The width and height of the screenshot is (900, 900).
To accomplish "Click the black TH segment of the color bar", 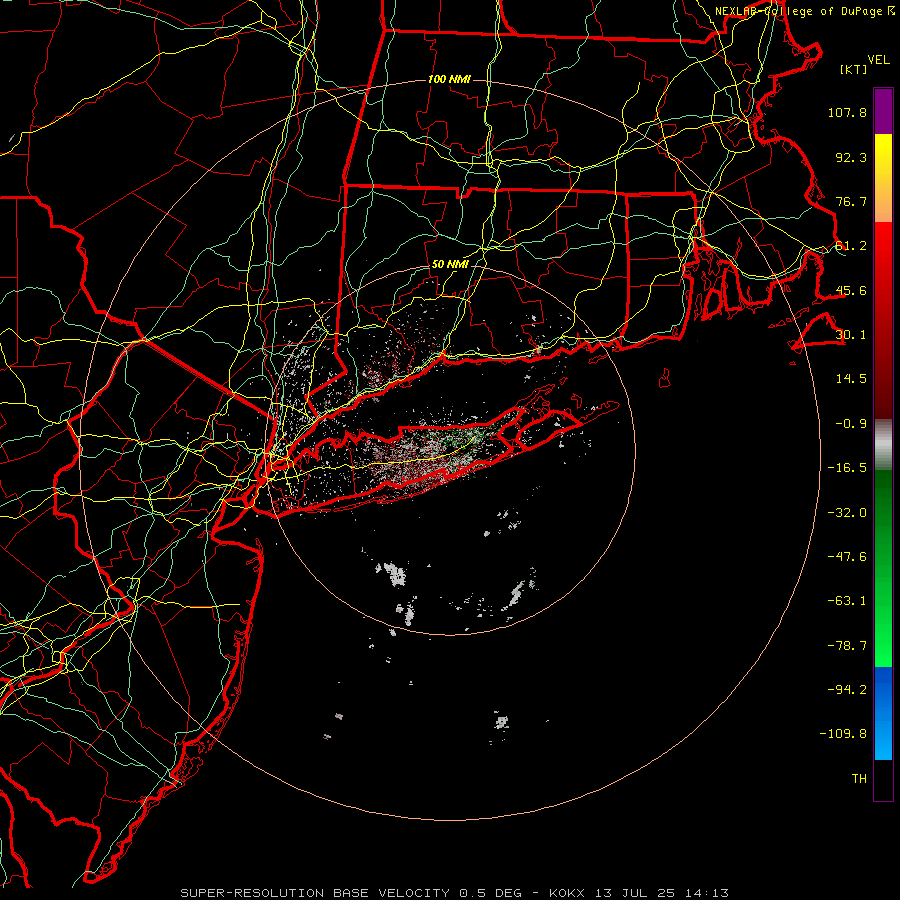I will point(883,780).
